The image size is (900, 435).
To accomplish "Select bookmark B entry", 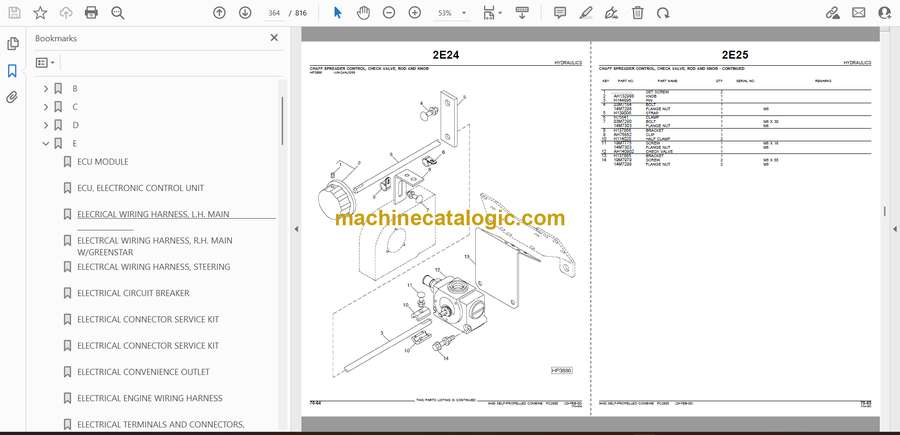I will [75, 89].
